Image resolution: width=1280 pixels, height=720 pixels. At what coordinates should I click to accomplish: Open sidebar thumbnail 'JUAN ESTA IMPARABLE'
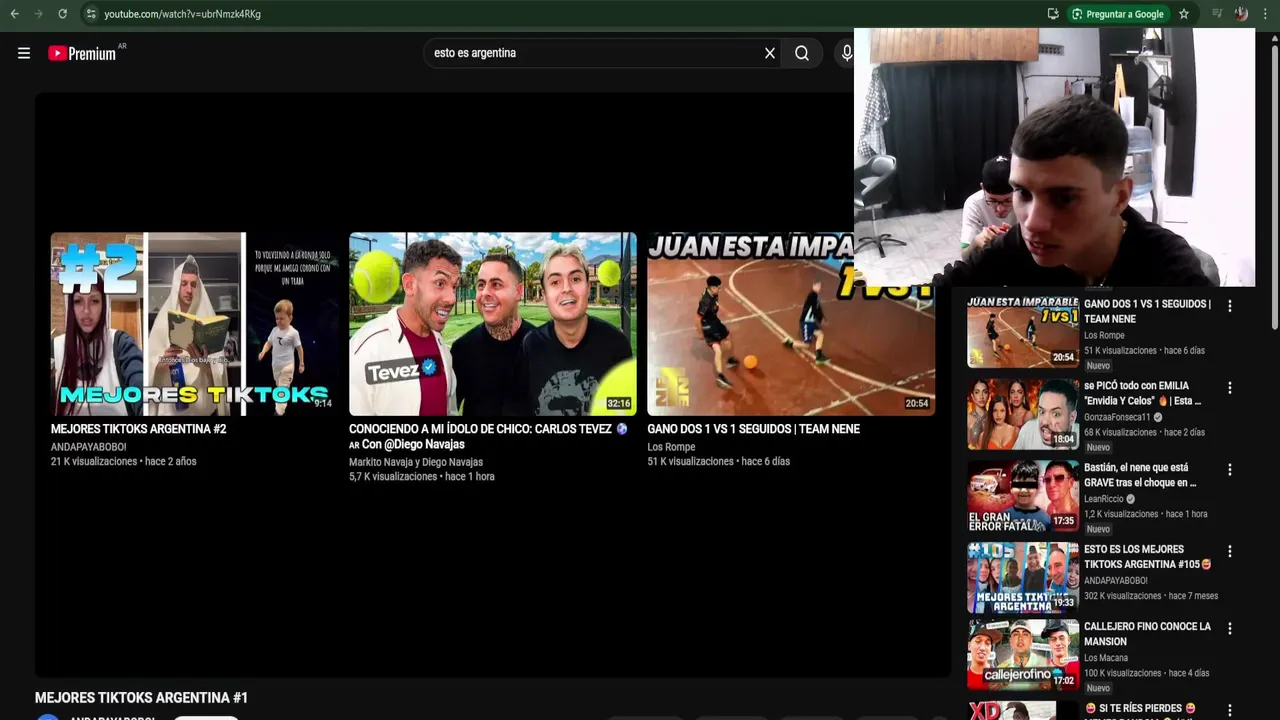tap(1022, 332)
